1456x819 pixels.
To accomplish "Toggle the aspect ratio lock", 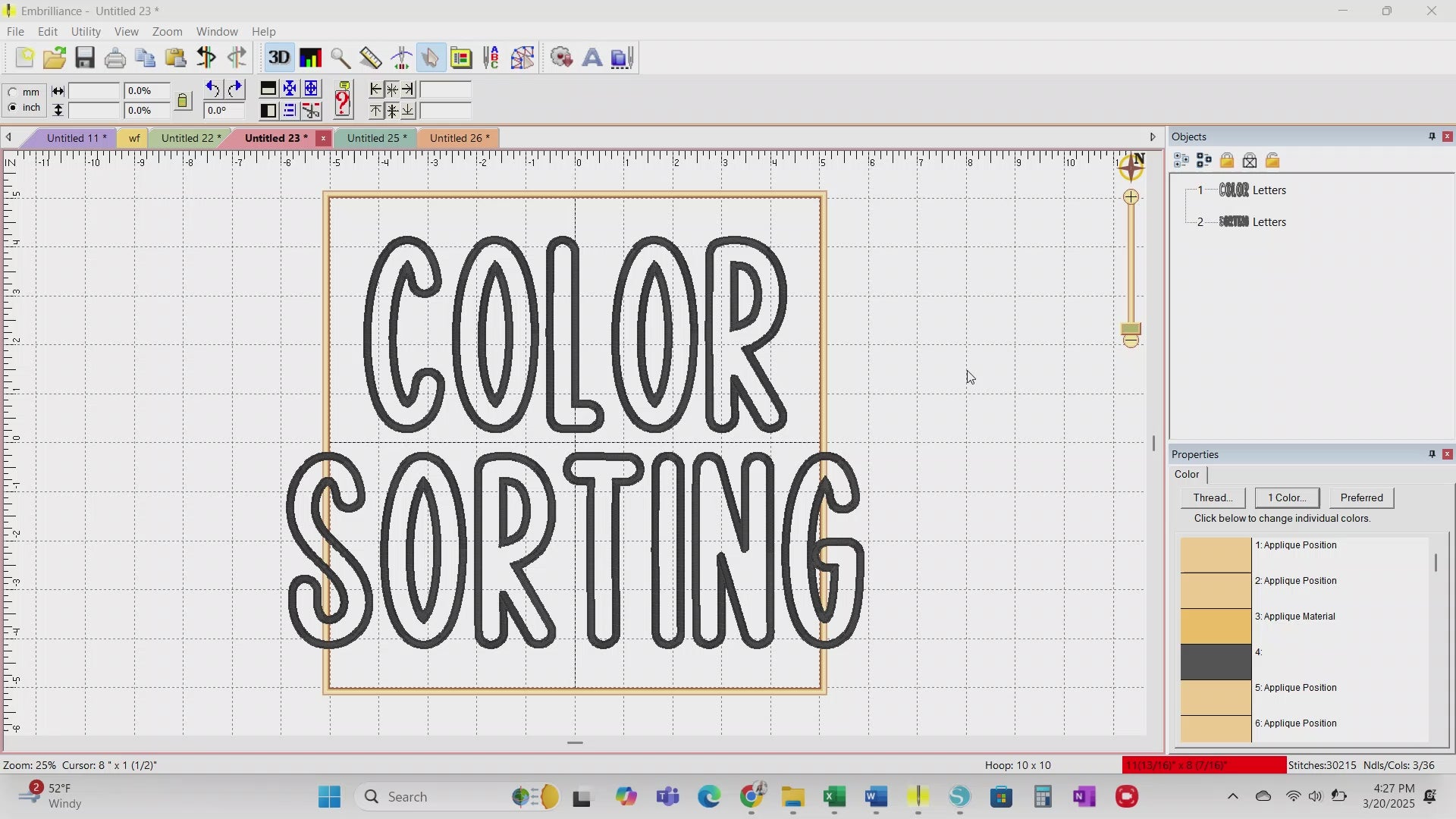I will coord(183,101).
